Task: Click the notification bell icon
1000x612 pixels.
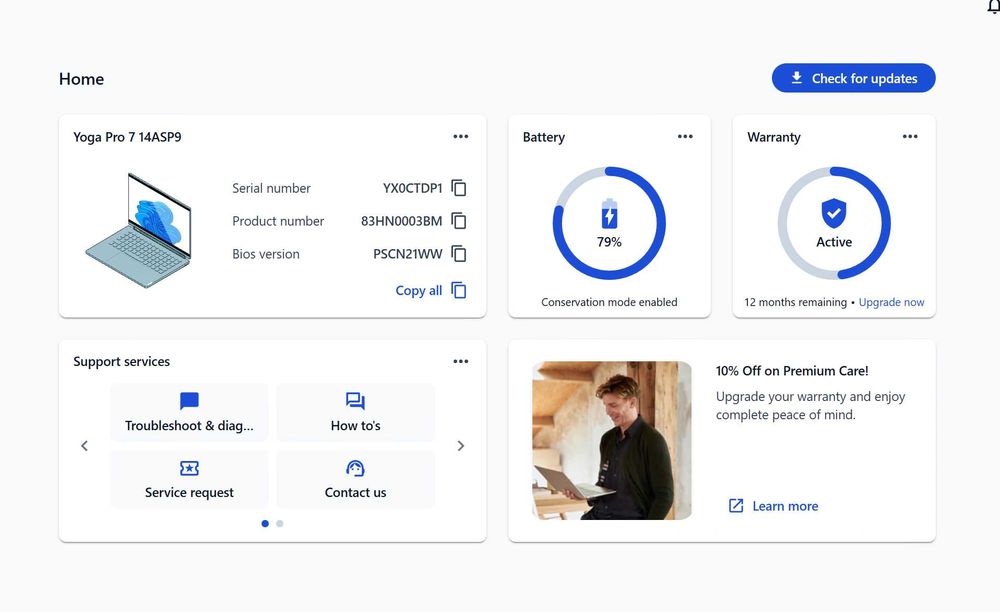Action: pyautogui.click(x=994, y=6)
